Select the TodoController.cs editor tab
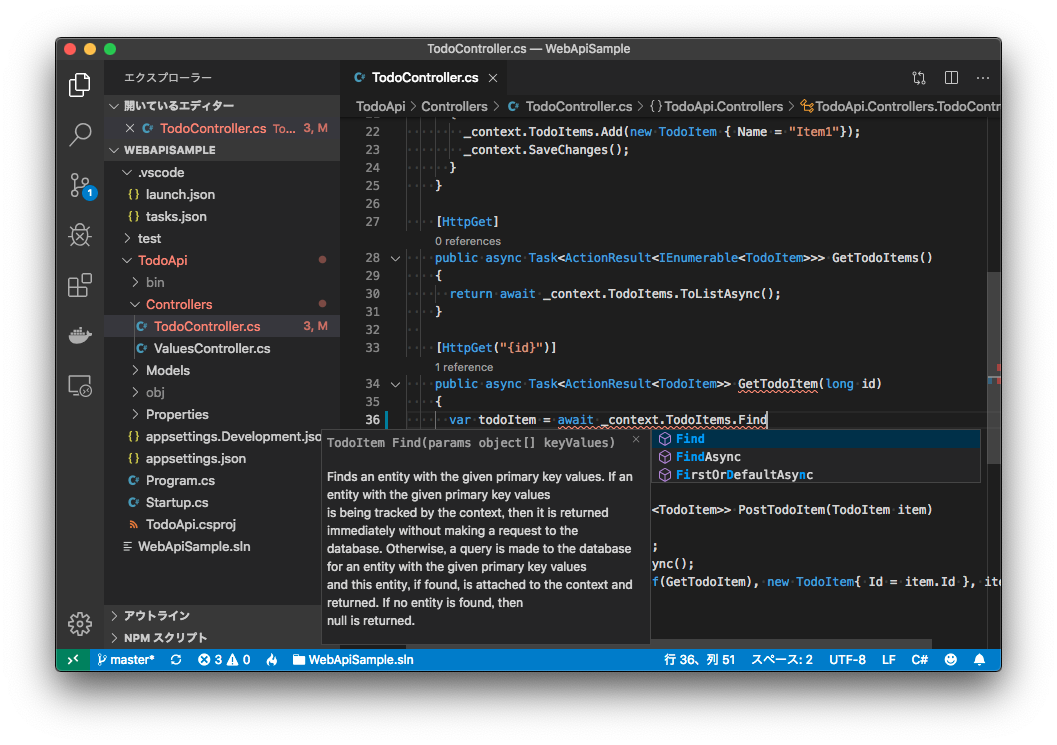This screenshot has width=1057, height=745. click(425, 78)
